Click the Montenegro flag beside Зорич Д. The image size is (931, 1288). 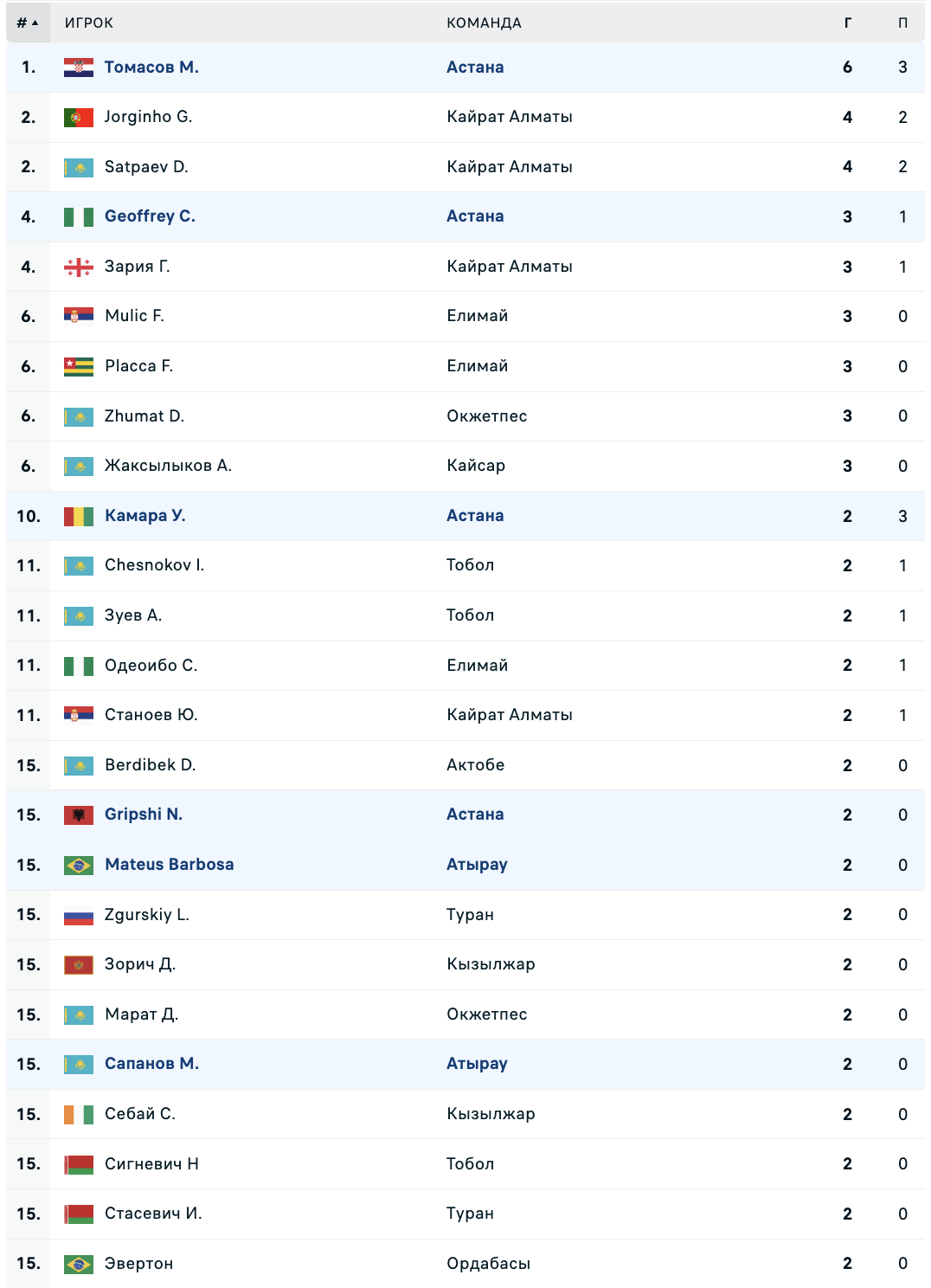(79, 964)
